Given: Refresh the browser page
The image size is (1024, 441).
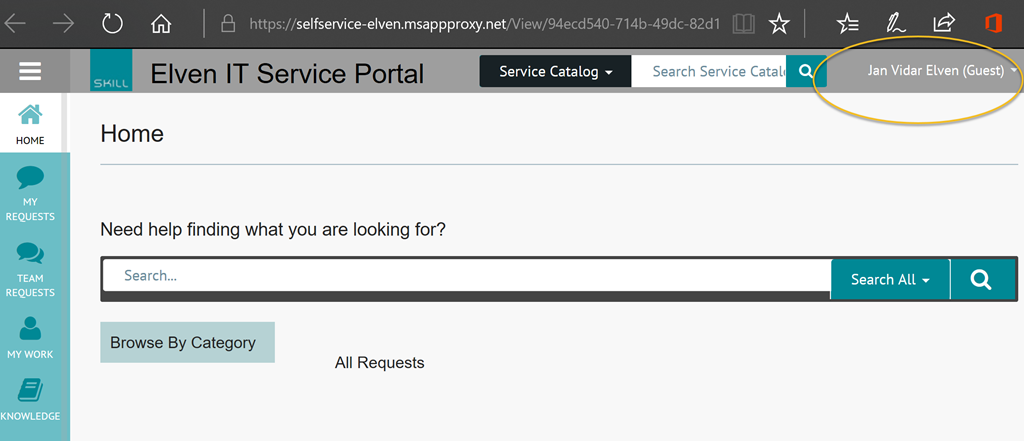Looking at the screenshot, I should 112,24.
